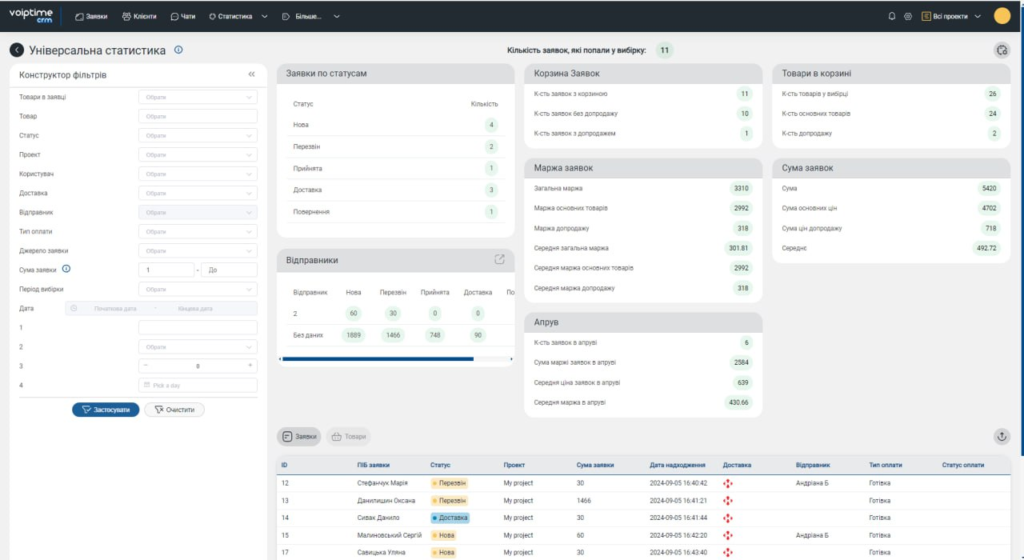
Task: Expand the Більше... menu
Action: pyautogui.click(x=310, y=16)
